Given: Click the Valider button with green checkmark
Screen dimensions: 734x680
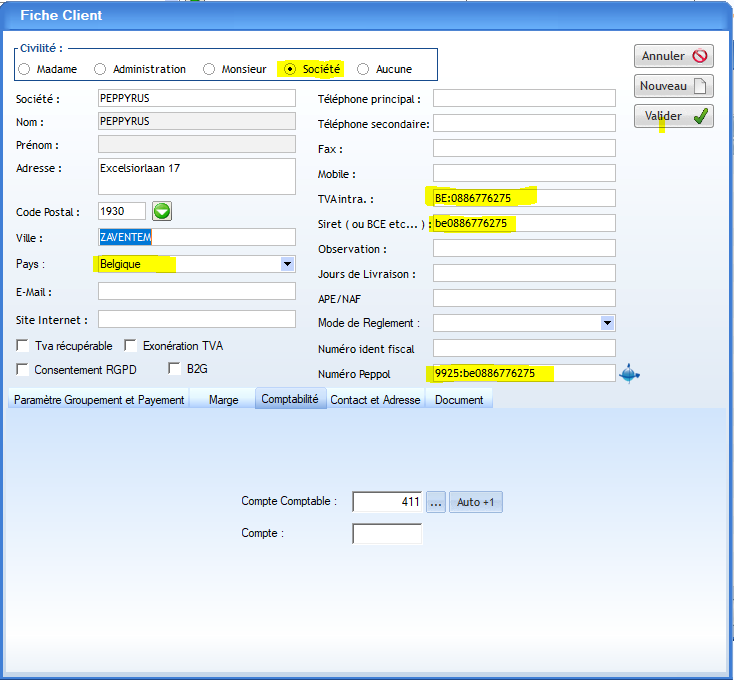Looking at the screenshot, I should (673, 117).
